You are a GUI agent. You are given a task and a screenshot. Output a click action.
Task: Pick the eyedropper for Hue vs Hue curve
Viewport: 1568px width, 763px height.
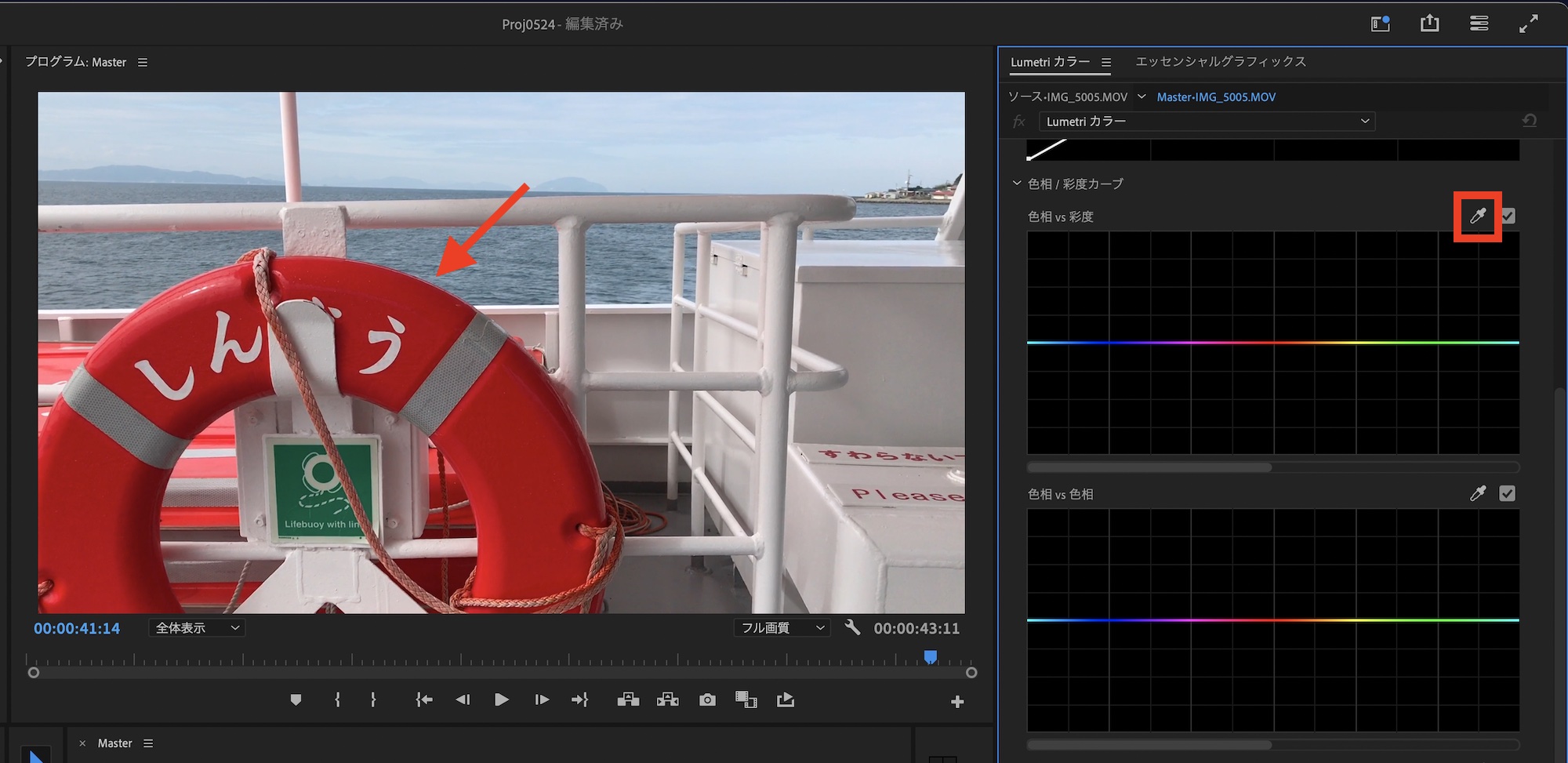(x=1478, y=493)
